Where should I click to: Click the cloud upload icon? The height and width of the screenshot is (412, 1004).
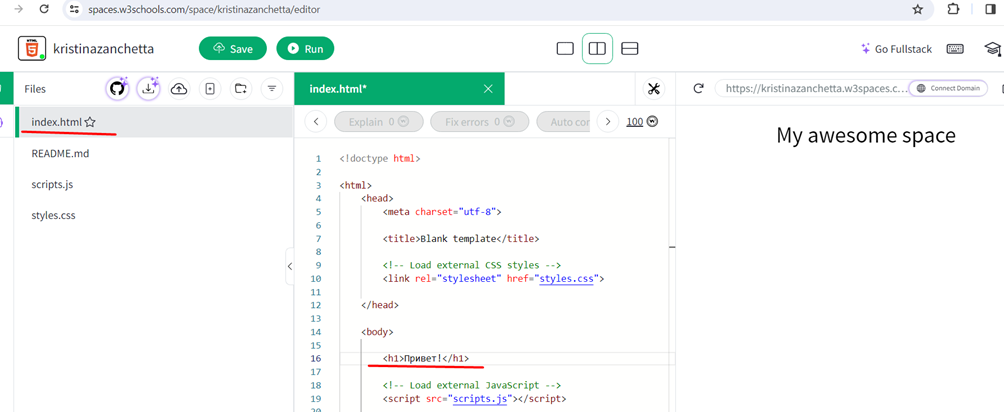click(179, 89)
